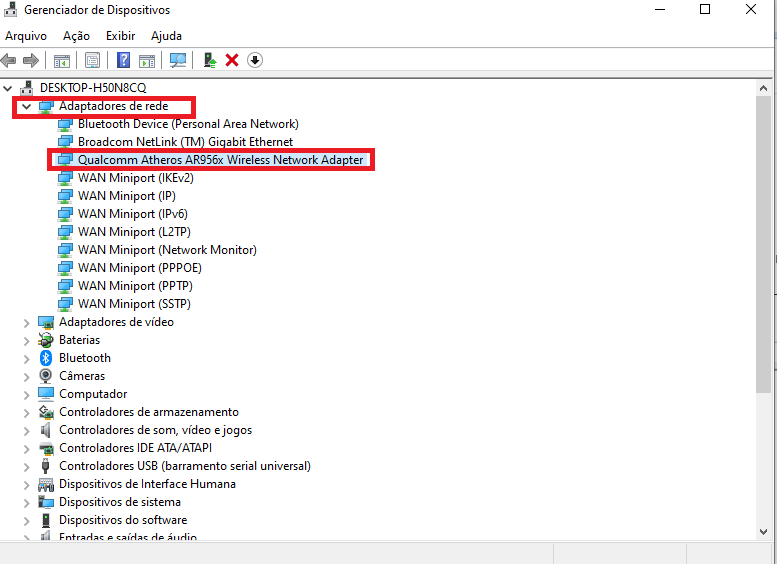Screen dimensions: 777x564
Task: Select WAN Miniport (Network Monitor)
Action: (167, 250)
